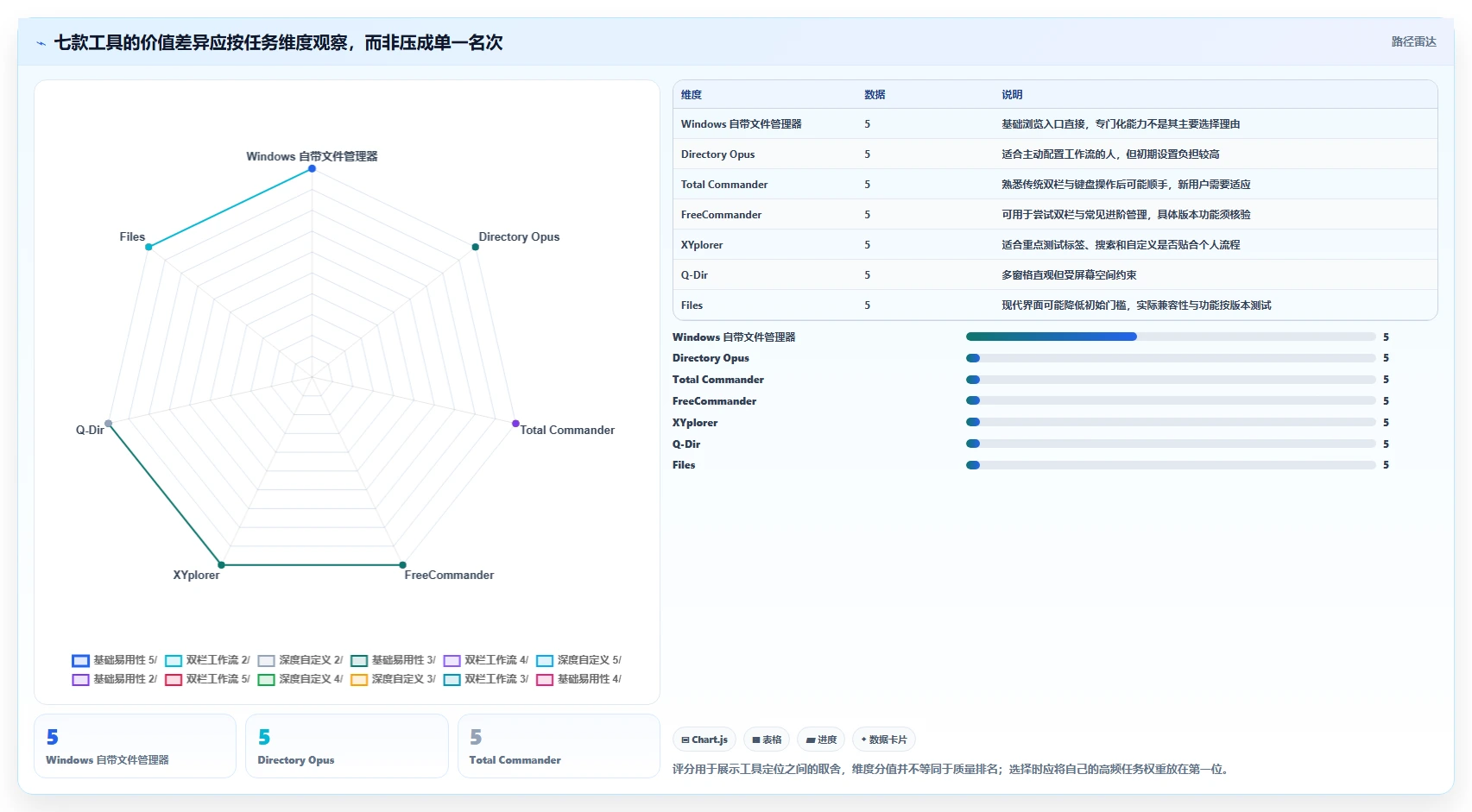Click the radar point at XYplorer
The width and height of the screenshot is (1472, 812).
tap(221, 565)
